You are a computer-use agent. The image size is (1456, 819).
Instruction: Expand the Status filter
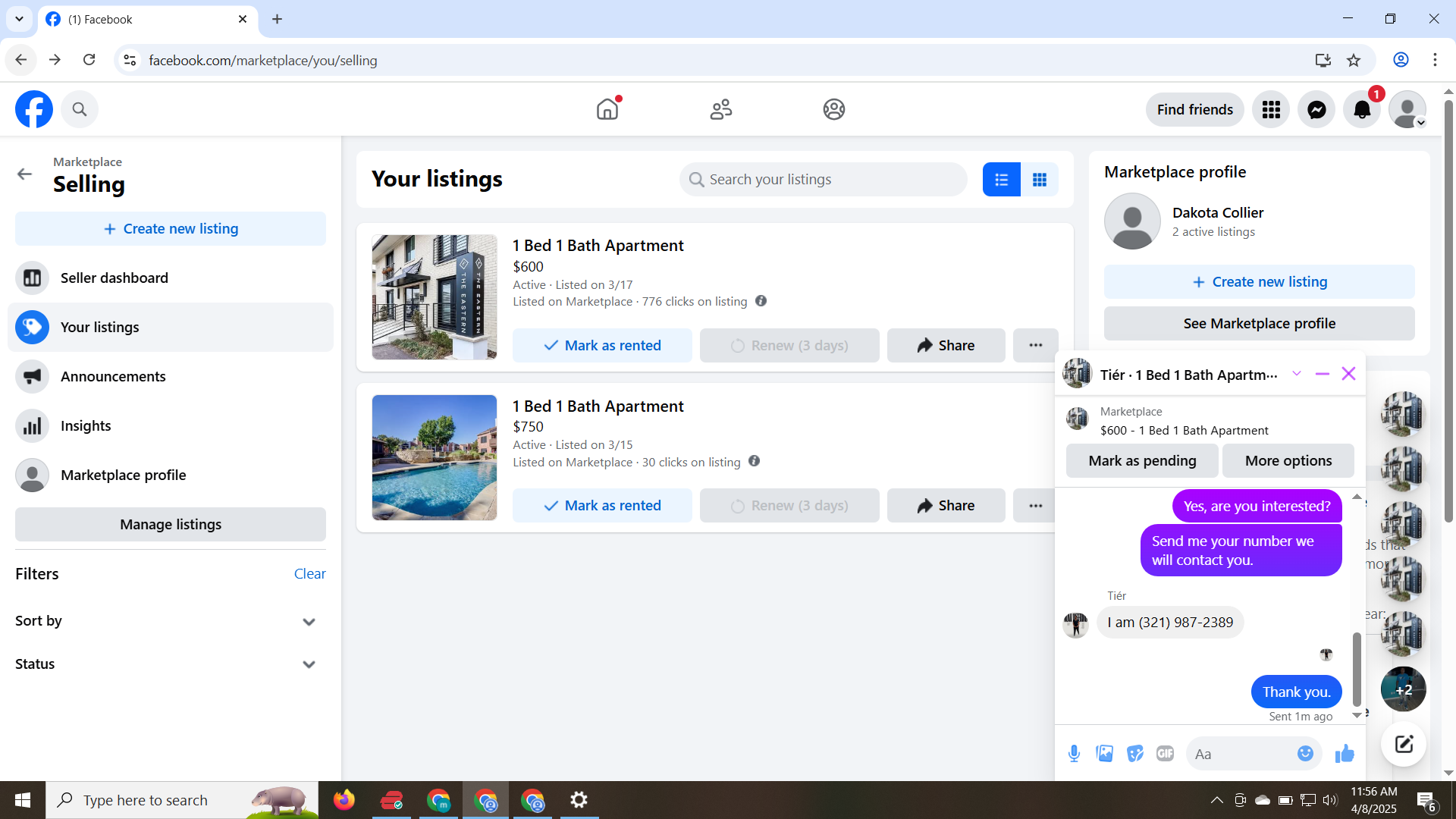(x=308, y=664)
